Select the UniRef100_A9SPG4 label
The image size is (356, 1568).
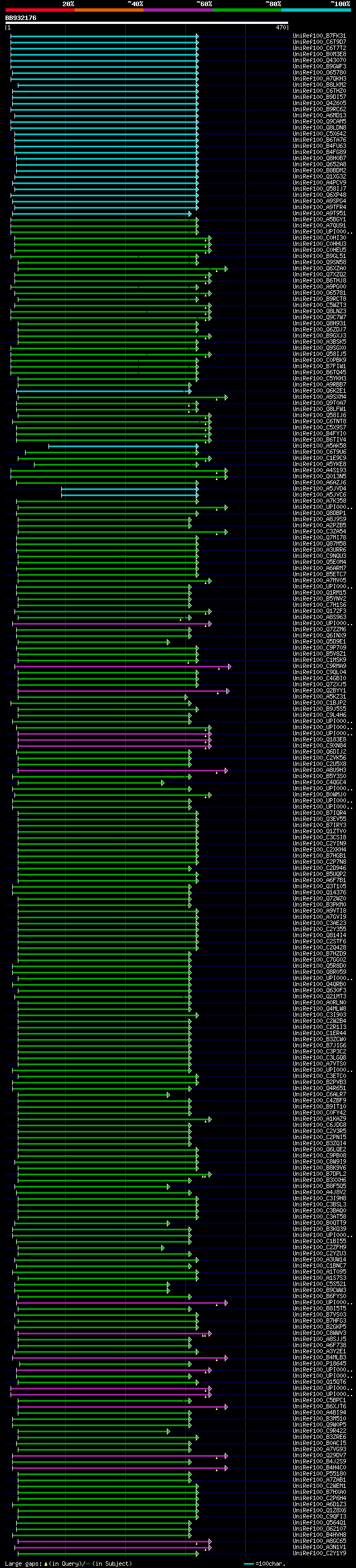coord(319,201)
